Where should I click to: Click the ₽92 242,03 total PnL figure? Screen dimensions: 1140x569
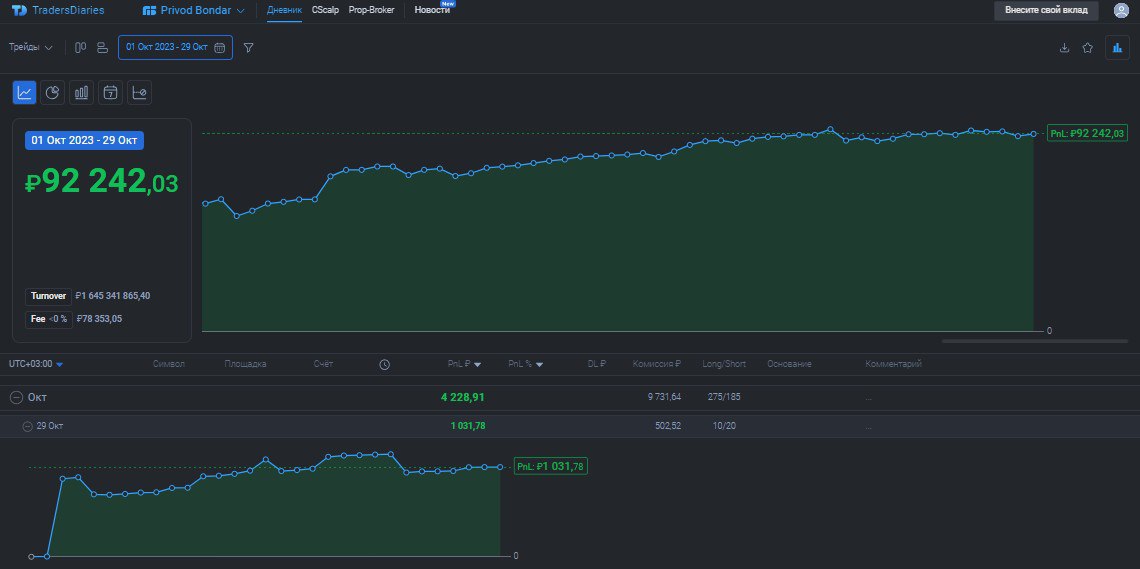click(x=101, y=182)
